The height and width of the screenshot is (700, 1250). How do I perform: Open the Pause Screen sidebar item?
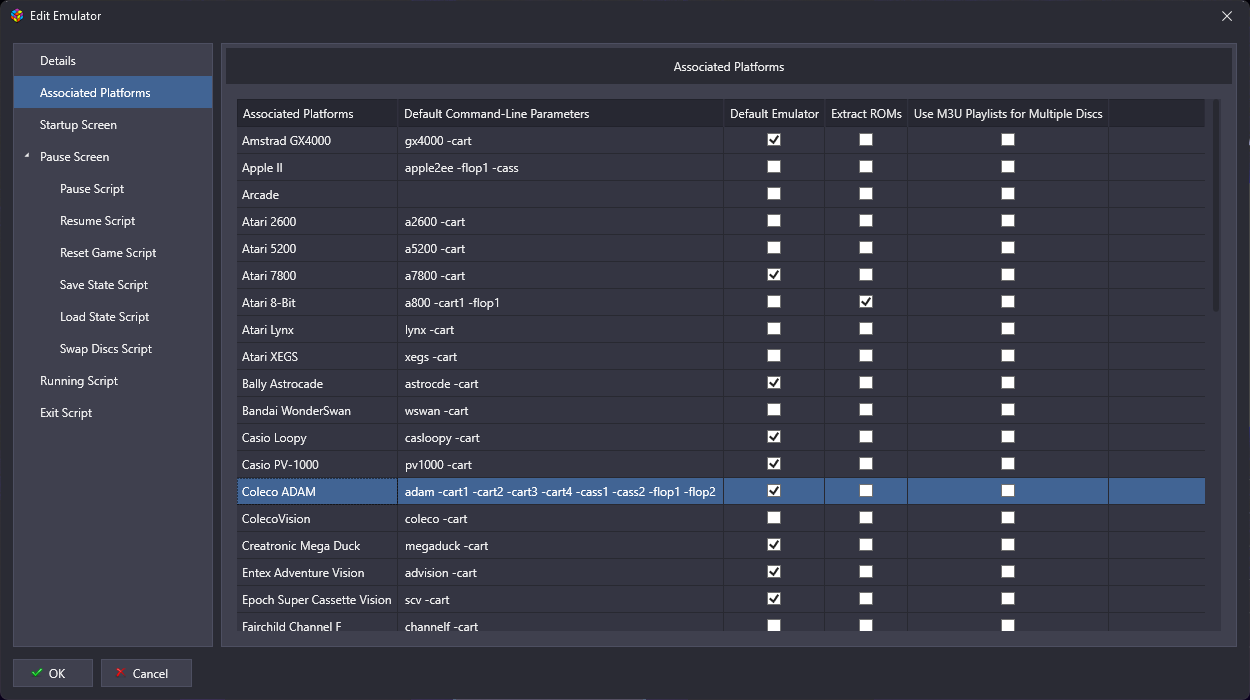[x=113, y=157]
